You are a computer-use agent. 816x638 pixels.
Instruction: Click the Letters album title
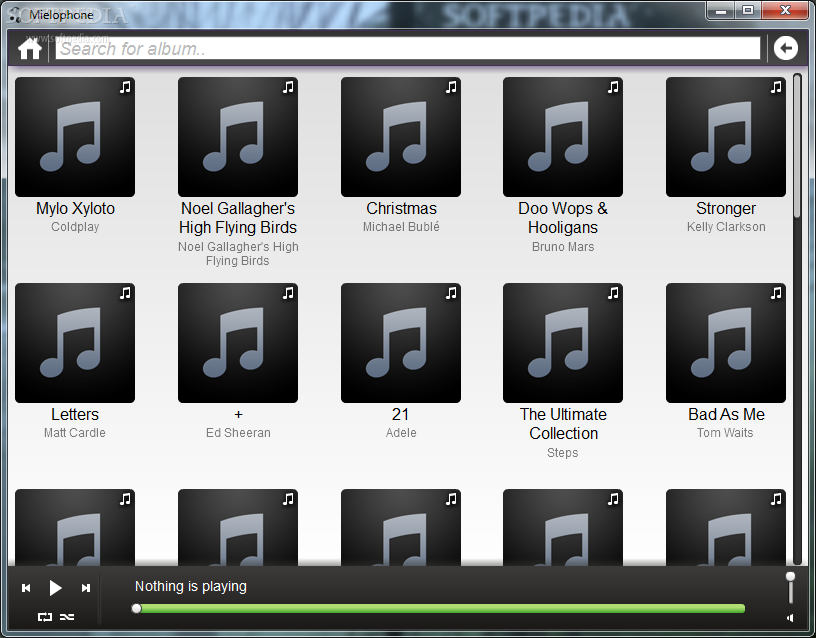[75, 415]
